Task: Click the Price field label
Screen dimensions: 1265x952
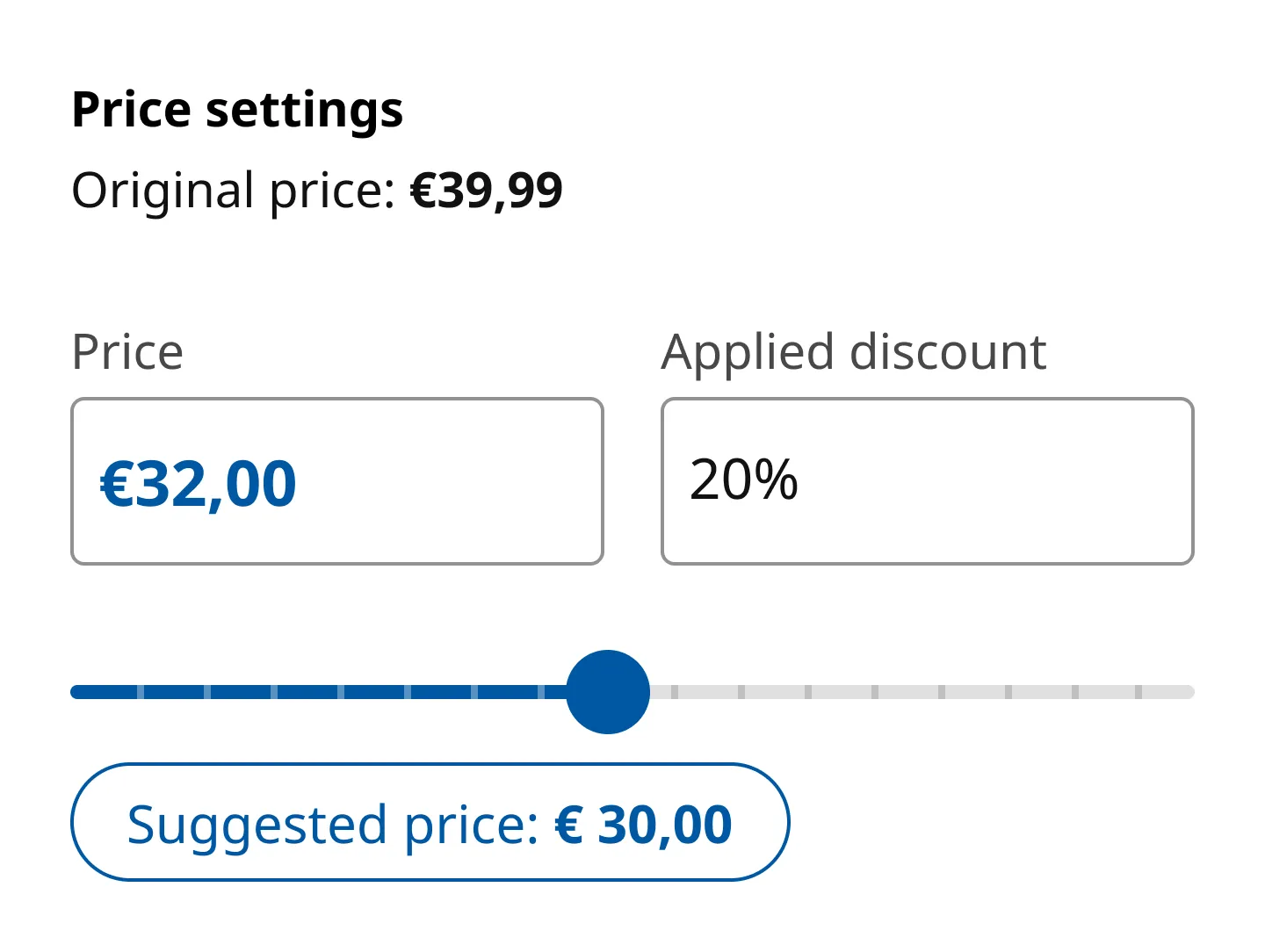Action: click(x=127, y=350)
